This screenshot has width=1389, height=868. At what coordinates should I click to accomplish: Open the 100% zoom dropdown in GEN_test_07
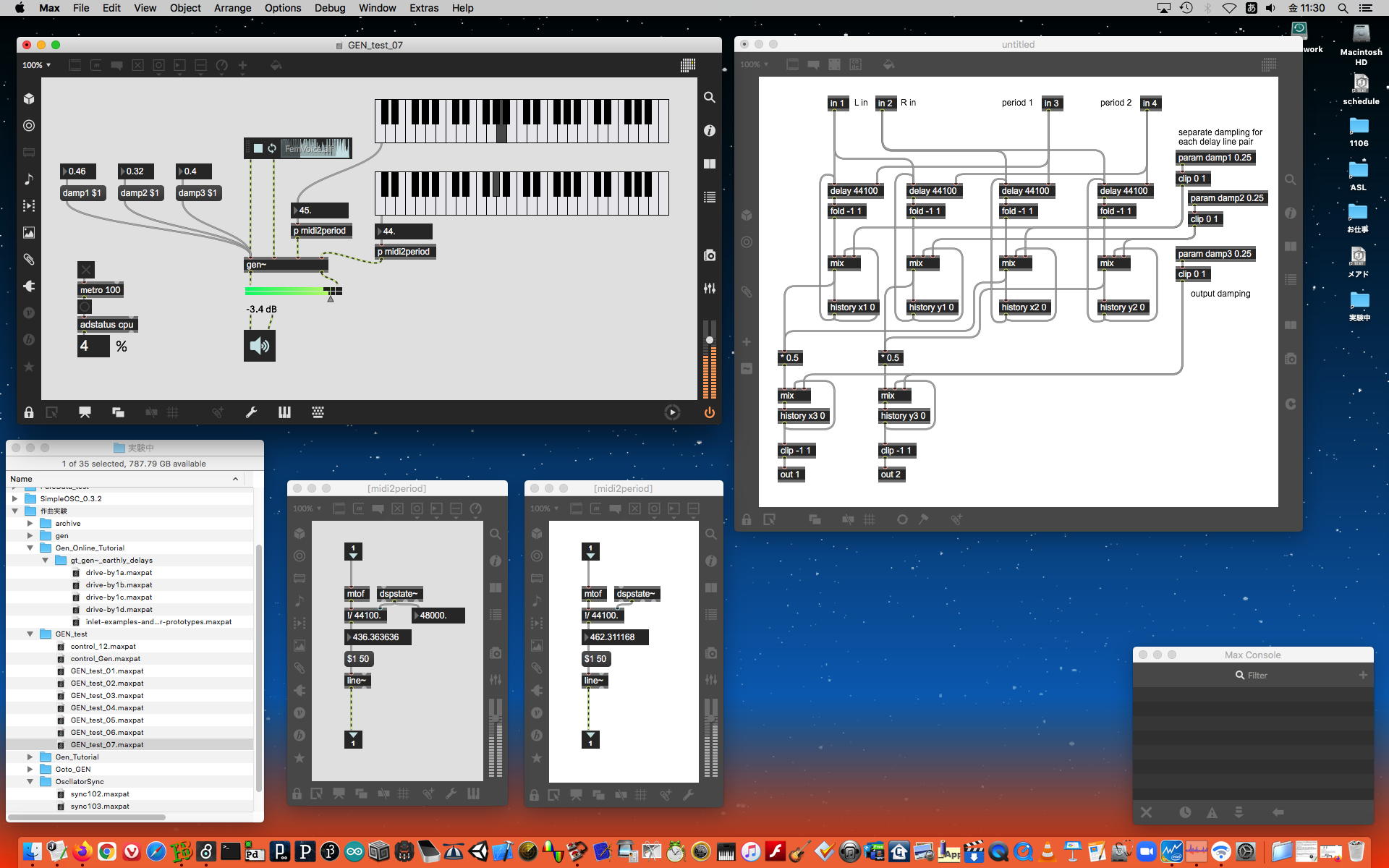coord(36,65)
